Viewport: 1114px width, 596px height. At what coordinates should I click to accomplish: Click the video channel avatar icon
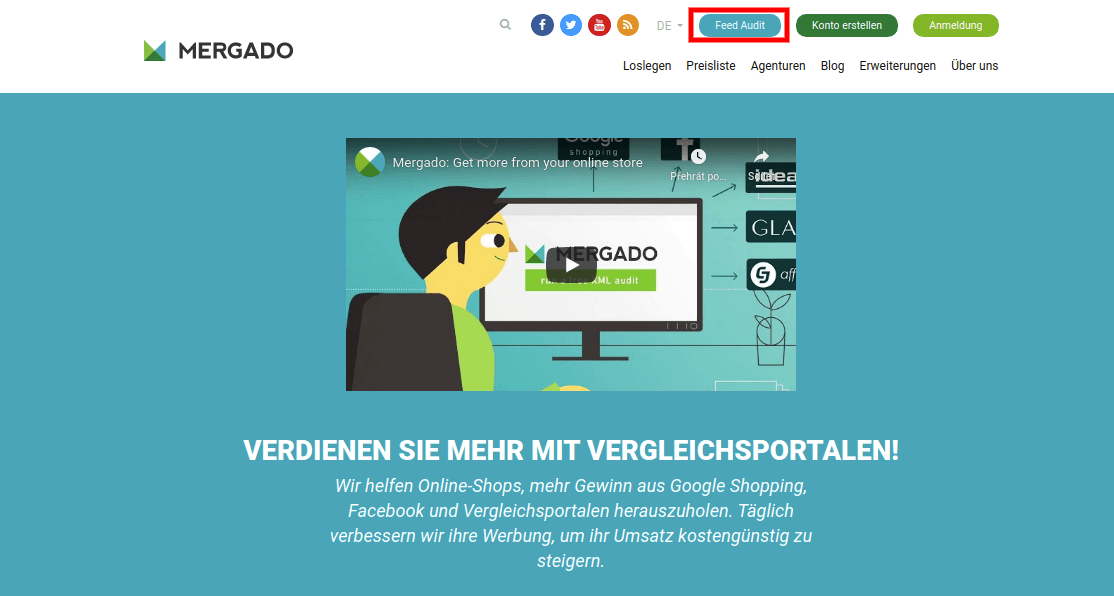pyautogui.click(x=370, y=162)
